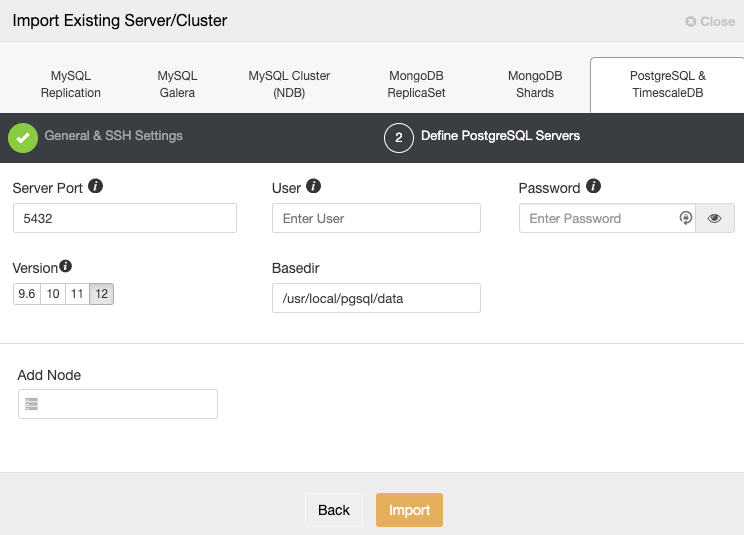Toggle password visibility with eye button

tap(715, 218)
